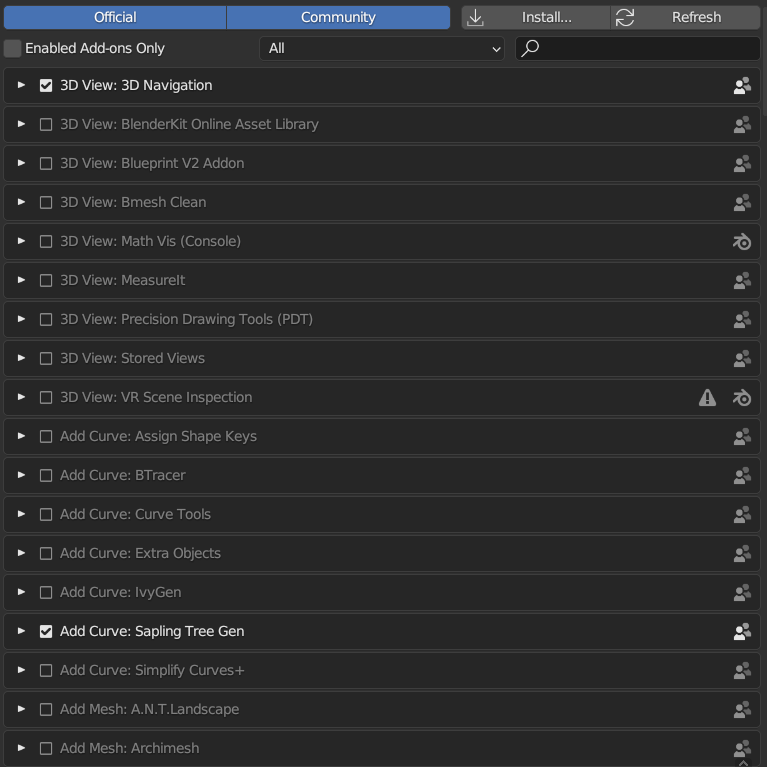Click the search magnifier icon

click(530, 48)
